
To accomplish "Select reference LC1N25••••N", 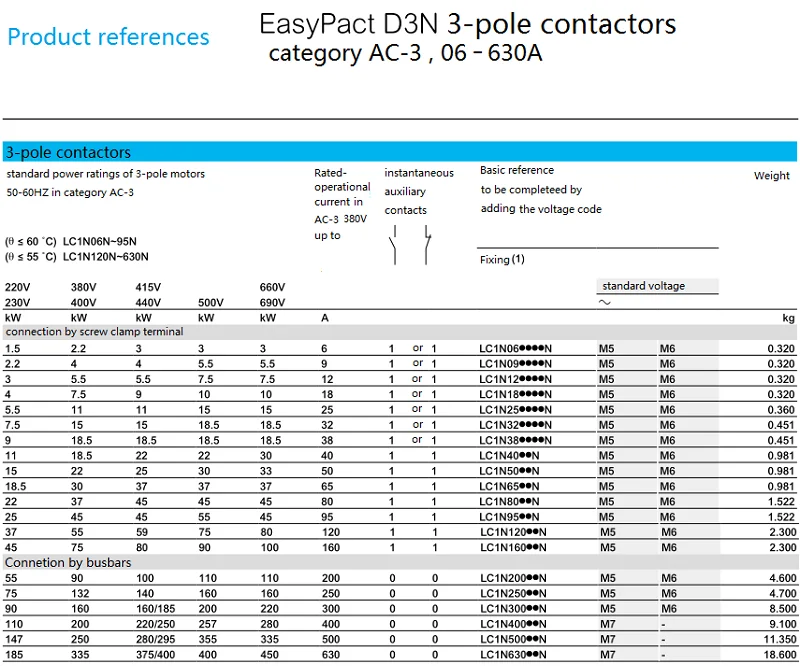I will pyautogui.click(x=515, y=410).
